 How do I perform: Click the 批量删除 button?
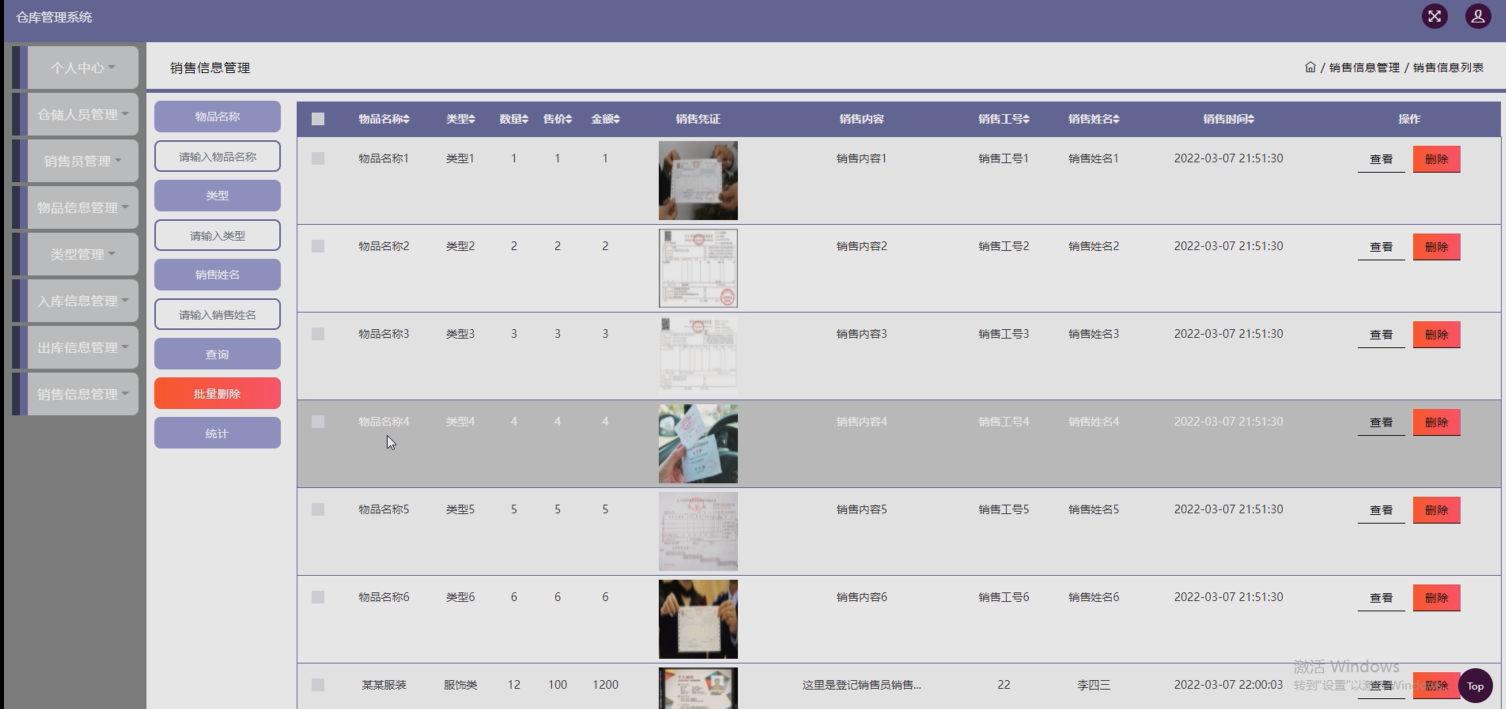pos(217,394)
